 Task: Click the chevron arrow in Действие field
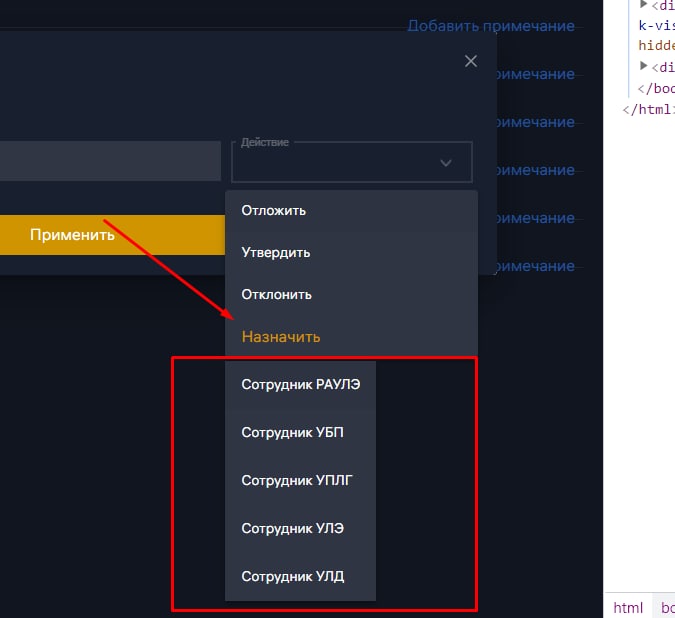pyautogui.click(x=446, y=163)
